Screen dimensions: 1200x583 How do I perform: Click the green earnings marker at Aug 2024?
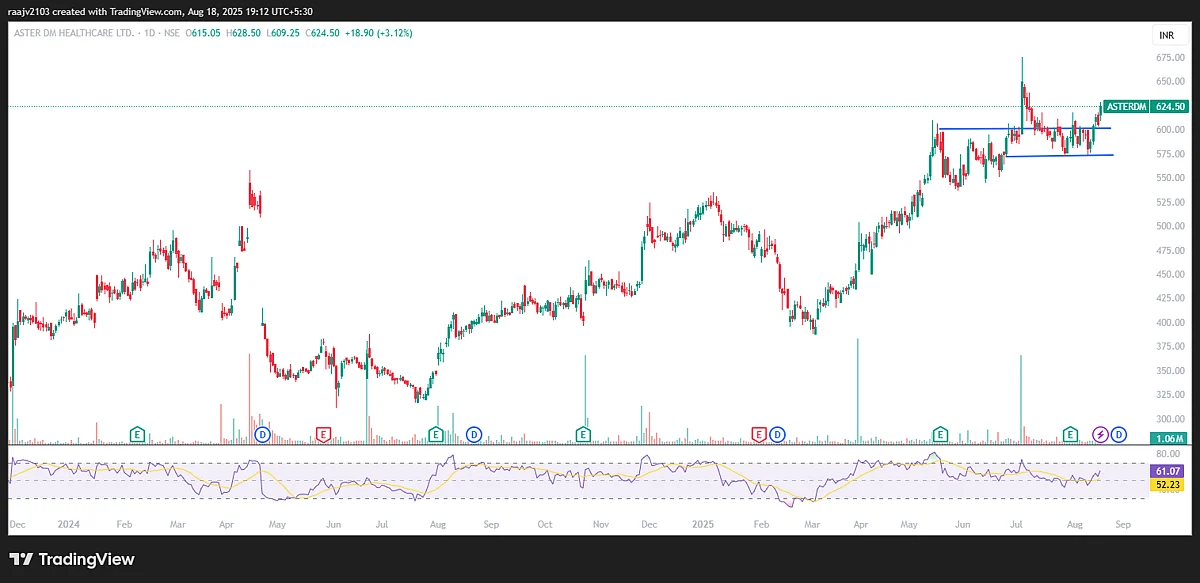point(436,434)
